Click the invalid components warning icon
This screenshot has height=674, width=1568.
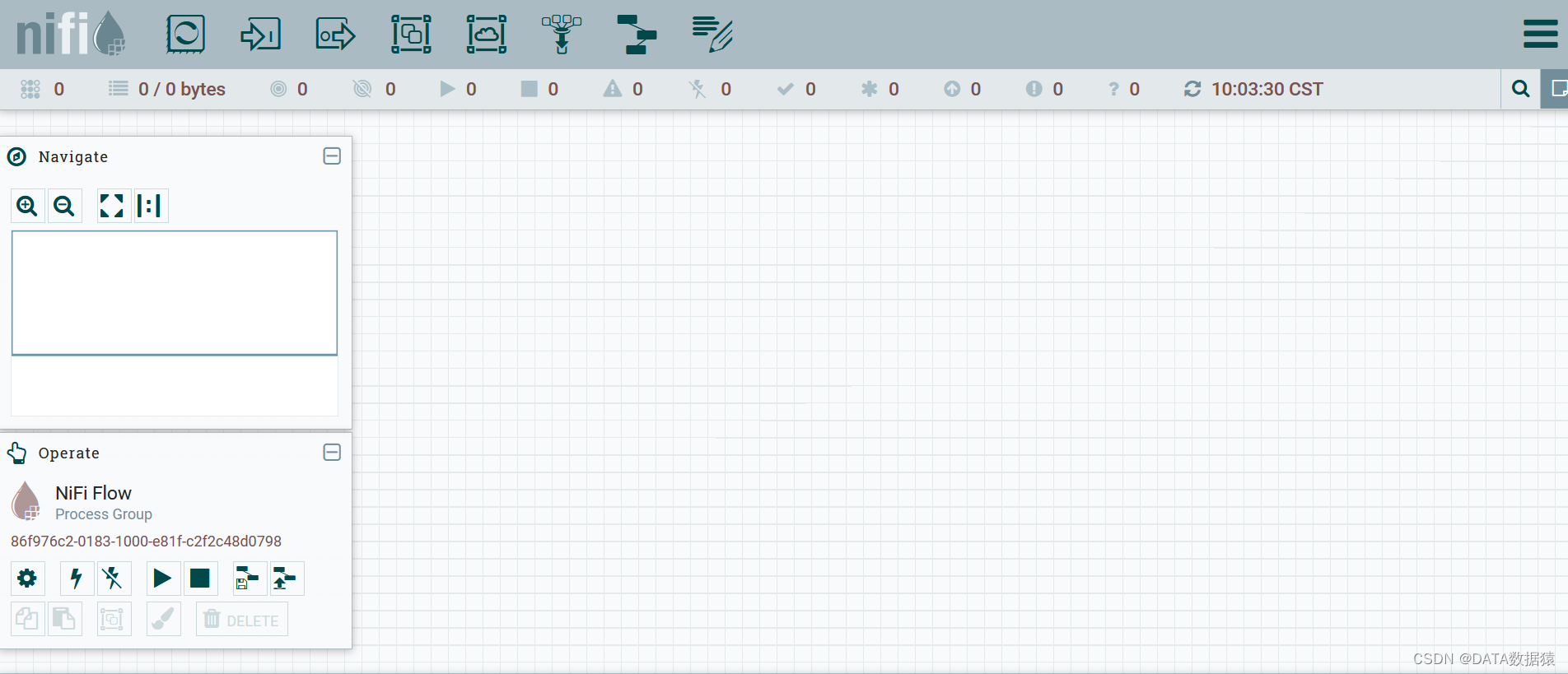pyautogui.click(x=613, y=89)
